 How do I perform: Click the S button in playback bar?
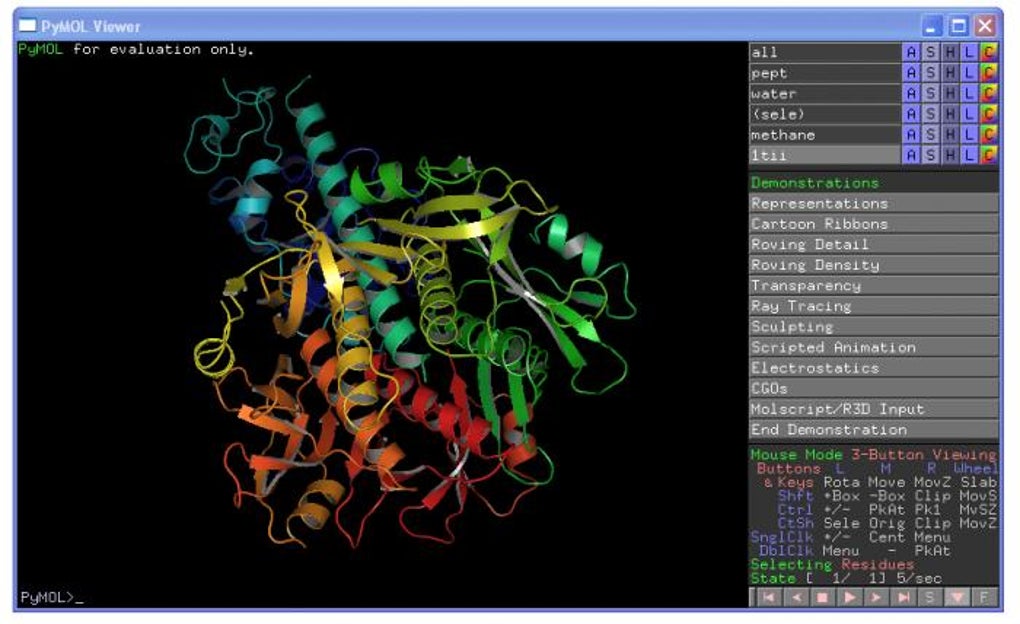[x=930, y=598]
